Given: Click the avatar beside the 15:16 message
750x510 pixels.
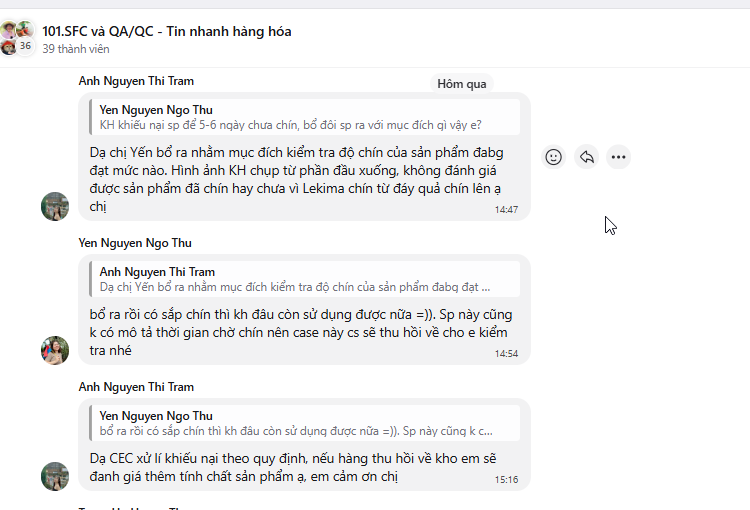Looking at the screenshot, I should pyautogui.click(x=55, y=476).
